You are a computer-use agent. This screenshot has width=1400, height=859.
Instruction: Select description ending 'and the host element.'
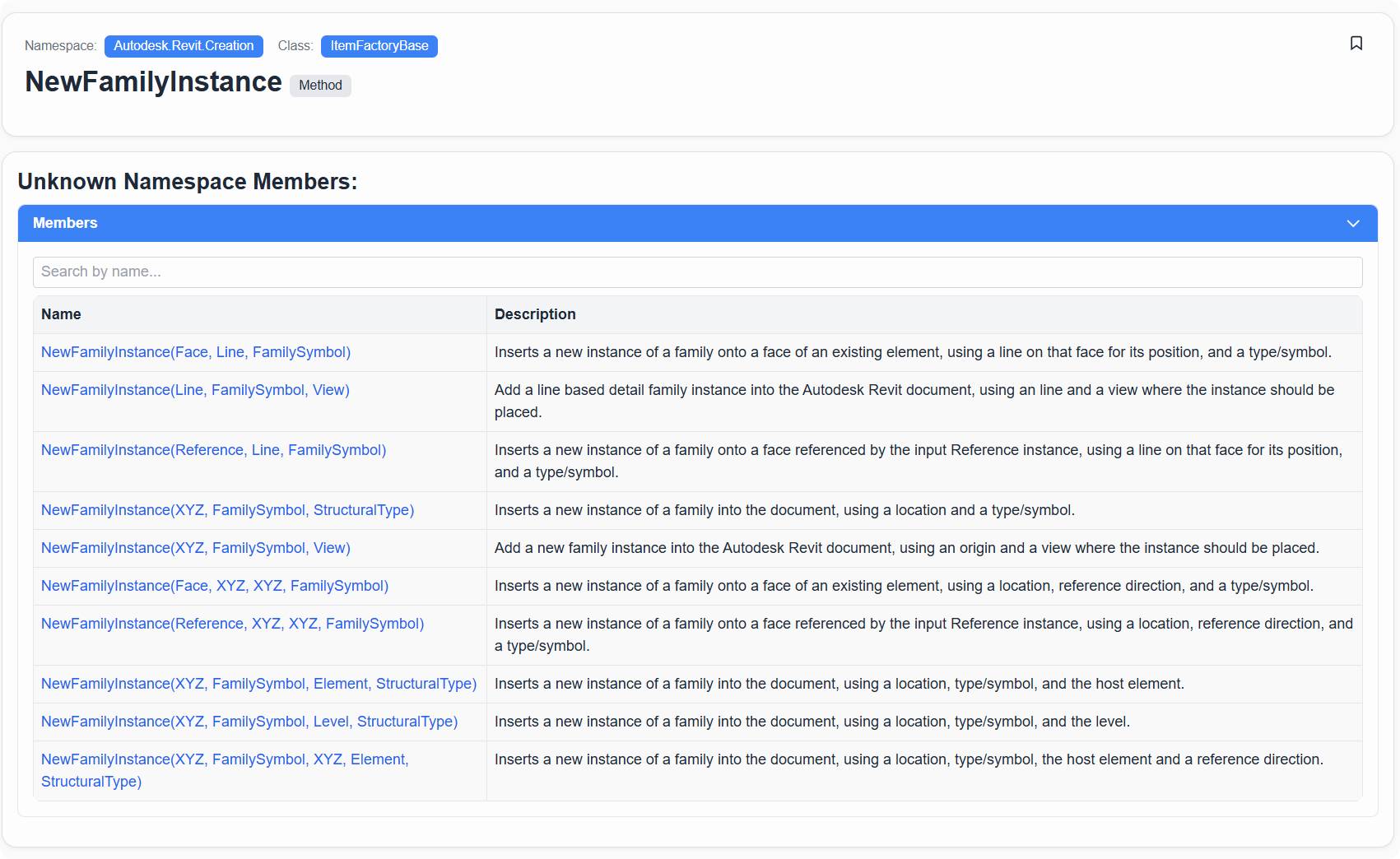point(840,684)
